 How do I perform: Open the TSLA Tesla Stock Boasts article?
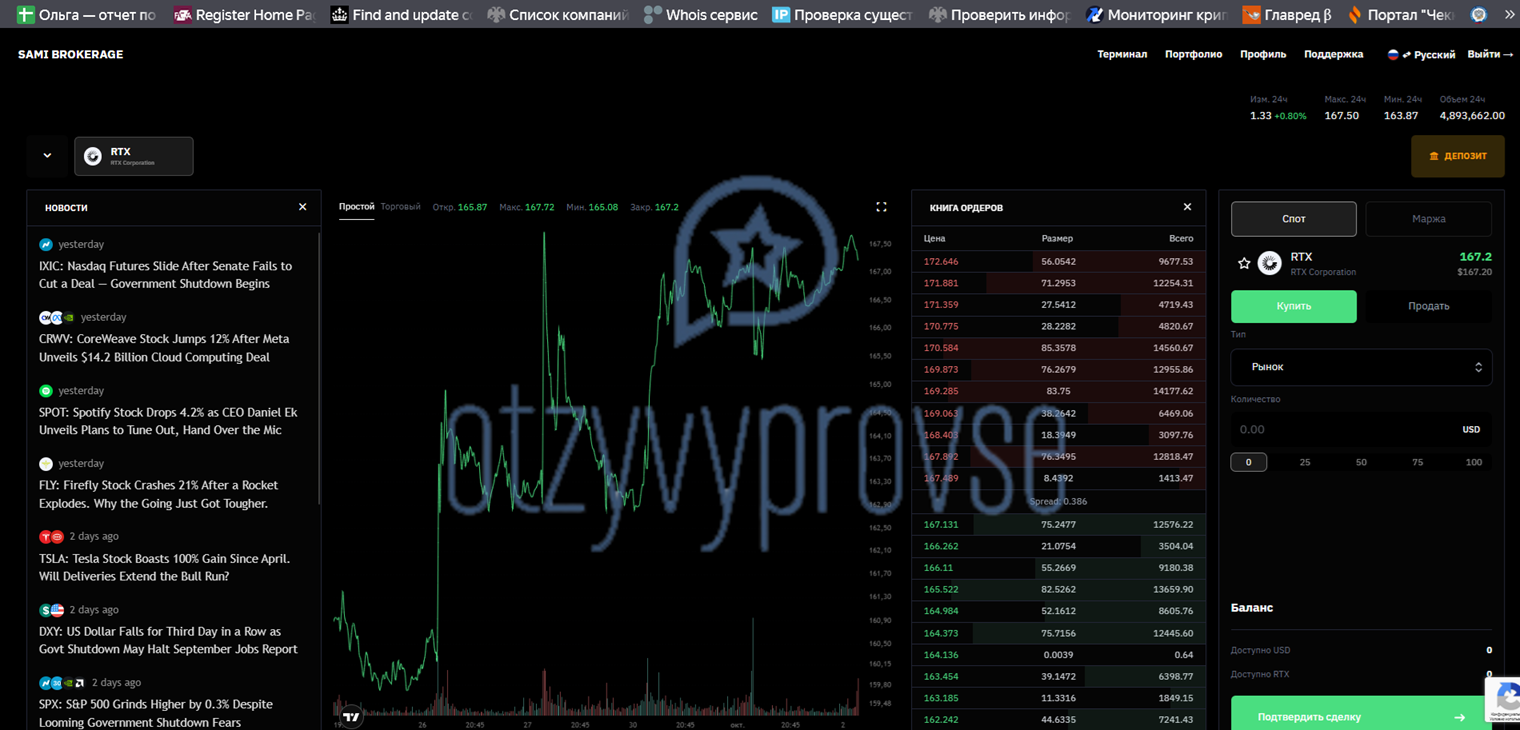coord(165,567)
